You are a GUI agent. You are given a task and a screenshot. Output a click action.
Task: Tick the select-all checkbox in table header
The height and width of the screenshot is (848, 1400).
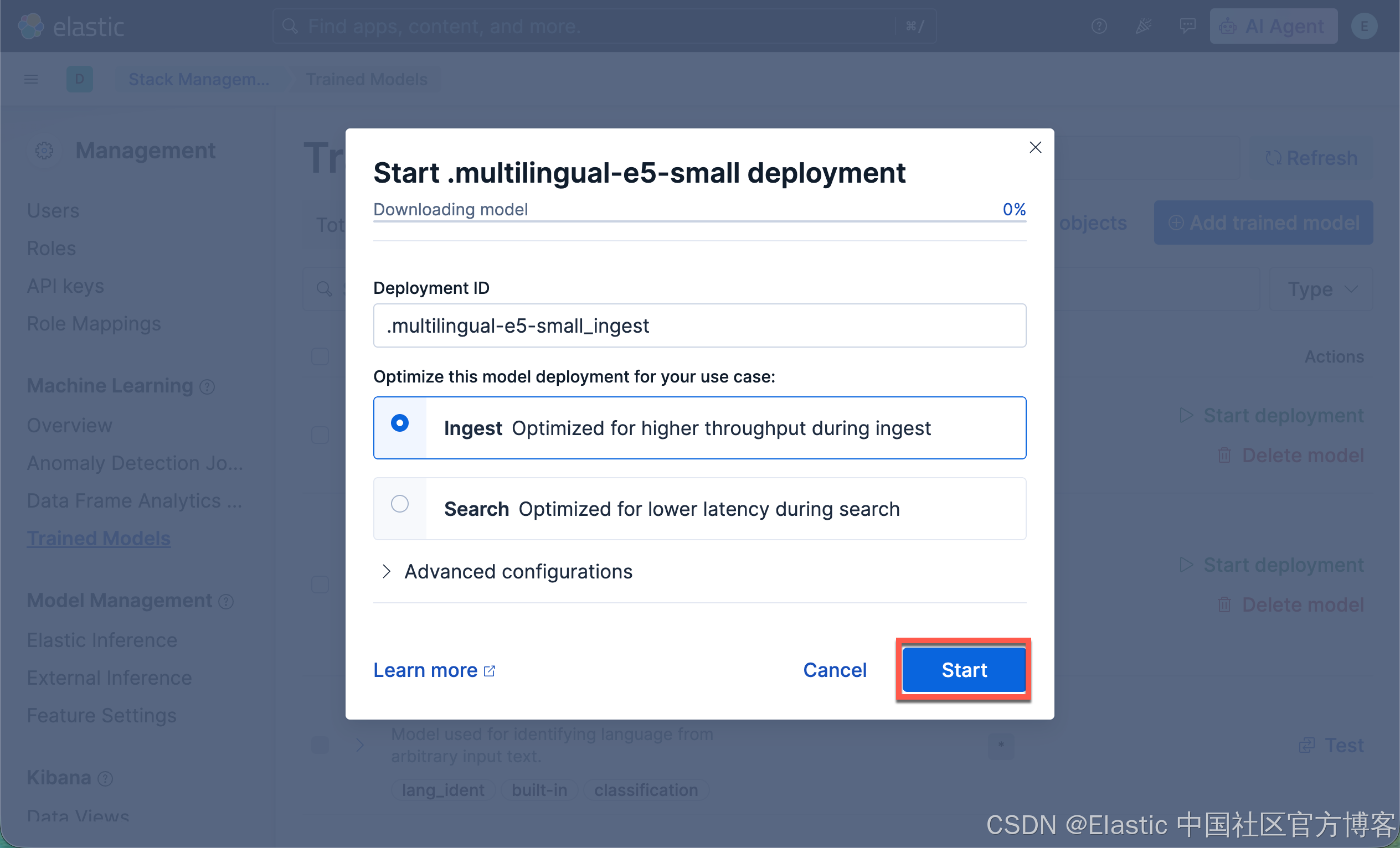coord(321,356)
